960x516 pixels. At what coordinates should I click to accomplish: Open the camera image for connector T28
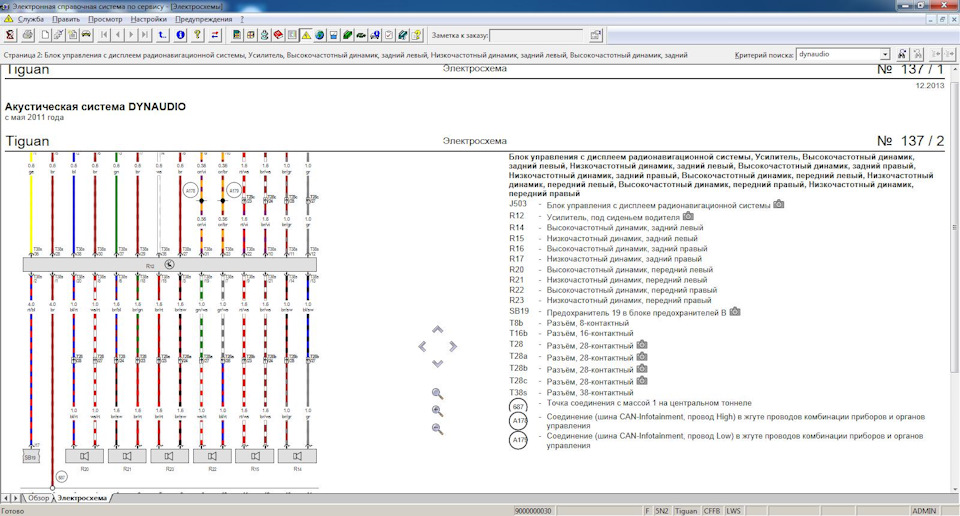642,345
